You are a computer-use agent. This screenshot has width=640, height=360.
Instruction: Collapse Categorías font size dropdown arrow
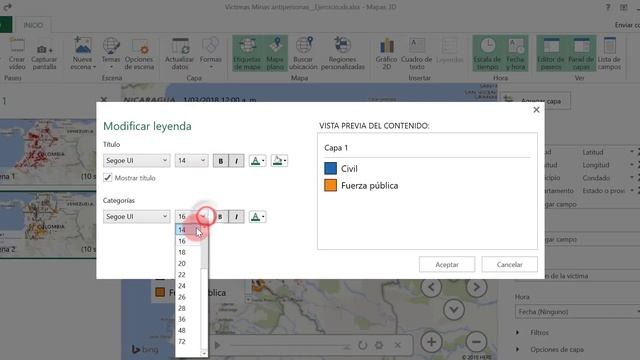pyautogui.click(x=203, y=216)
